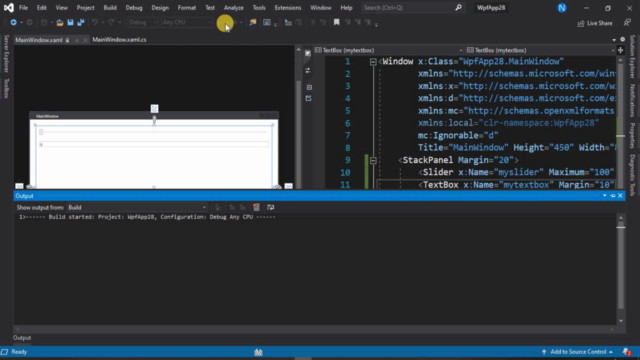This screenshot has width=640, height=360.
Task: Collapse the Window element on line 1
Action: click(373, 62)
